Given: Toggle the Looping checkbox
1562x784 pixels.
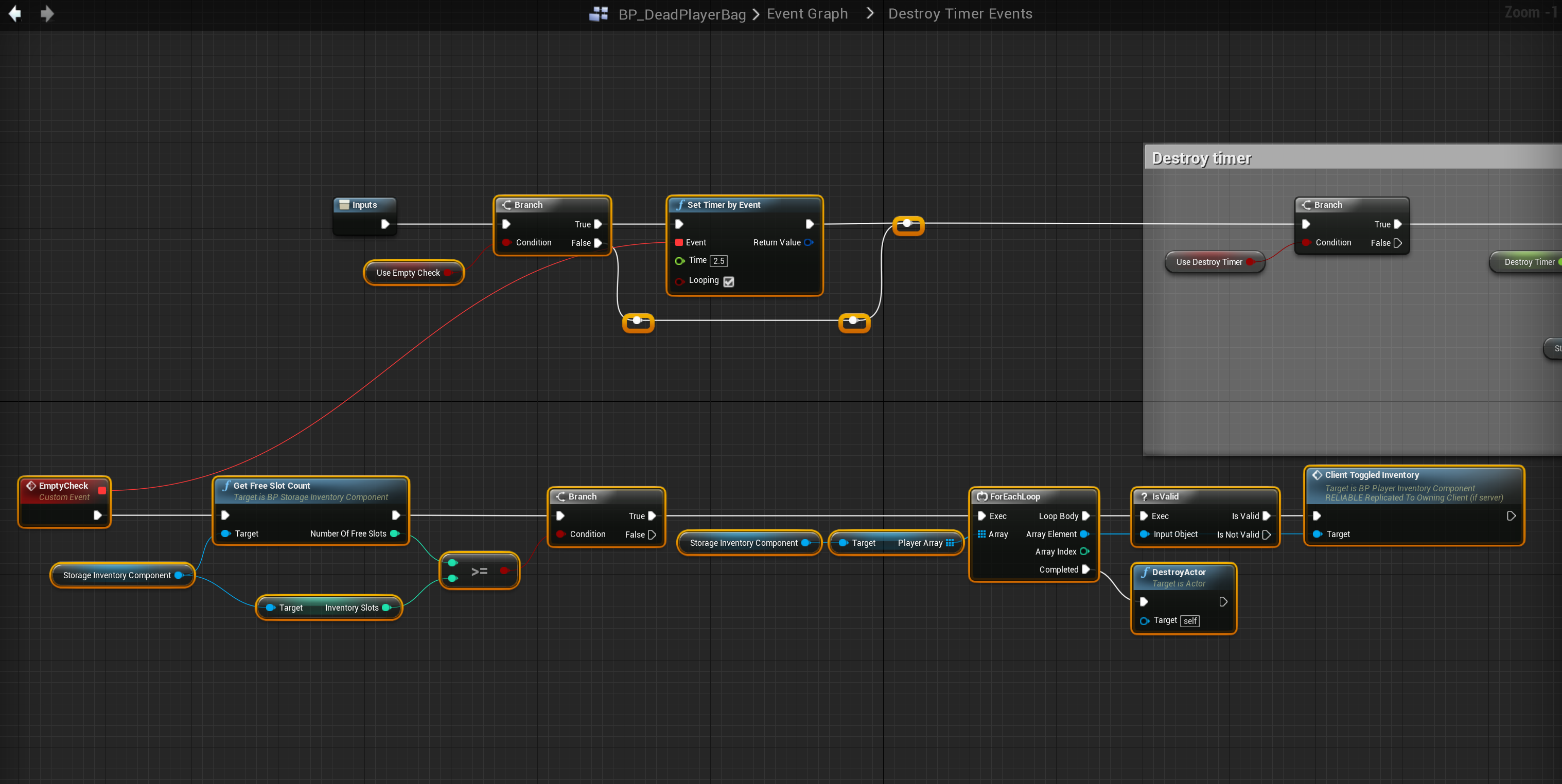Looking at the screenshot, I should 729,281.
